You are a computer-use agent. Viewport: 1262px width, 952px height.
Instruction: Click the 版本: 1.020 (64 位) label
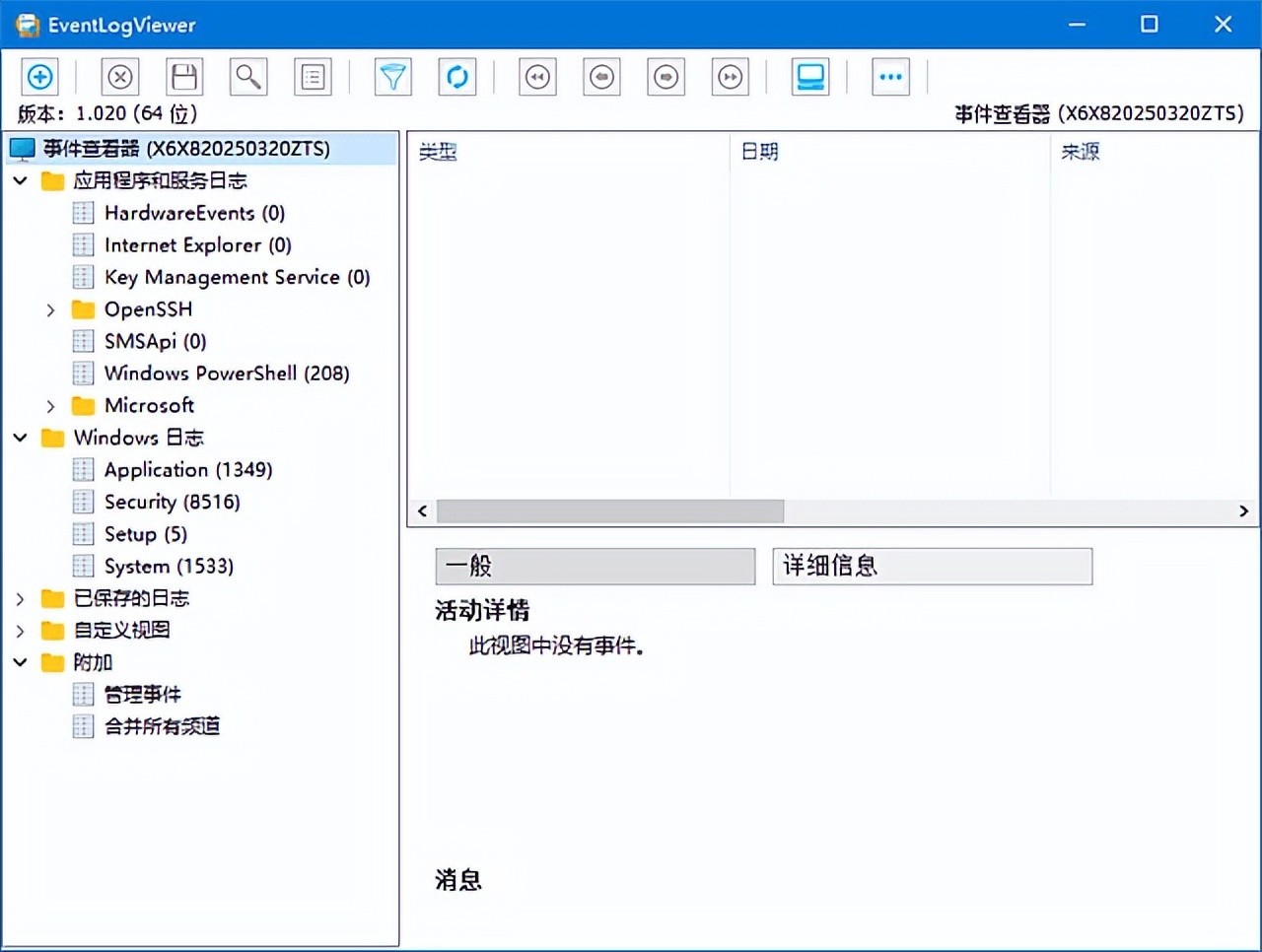point(107,113)
